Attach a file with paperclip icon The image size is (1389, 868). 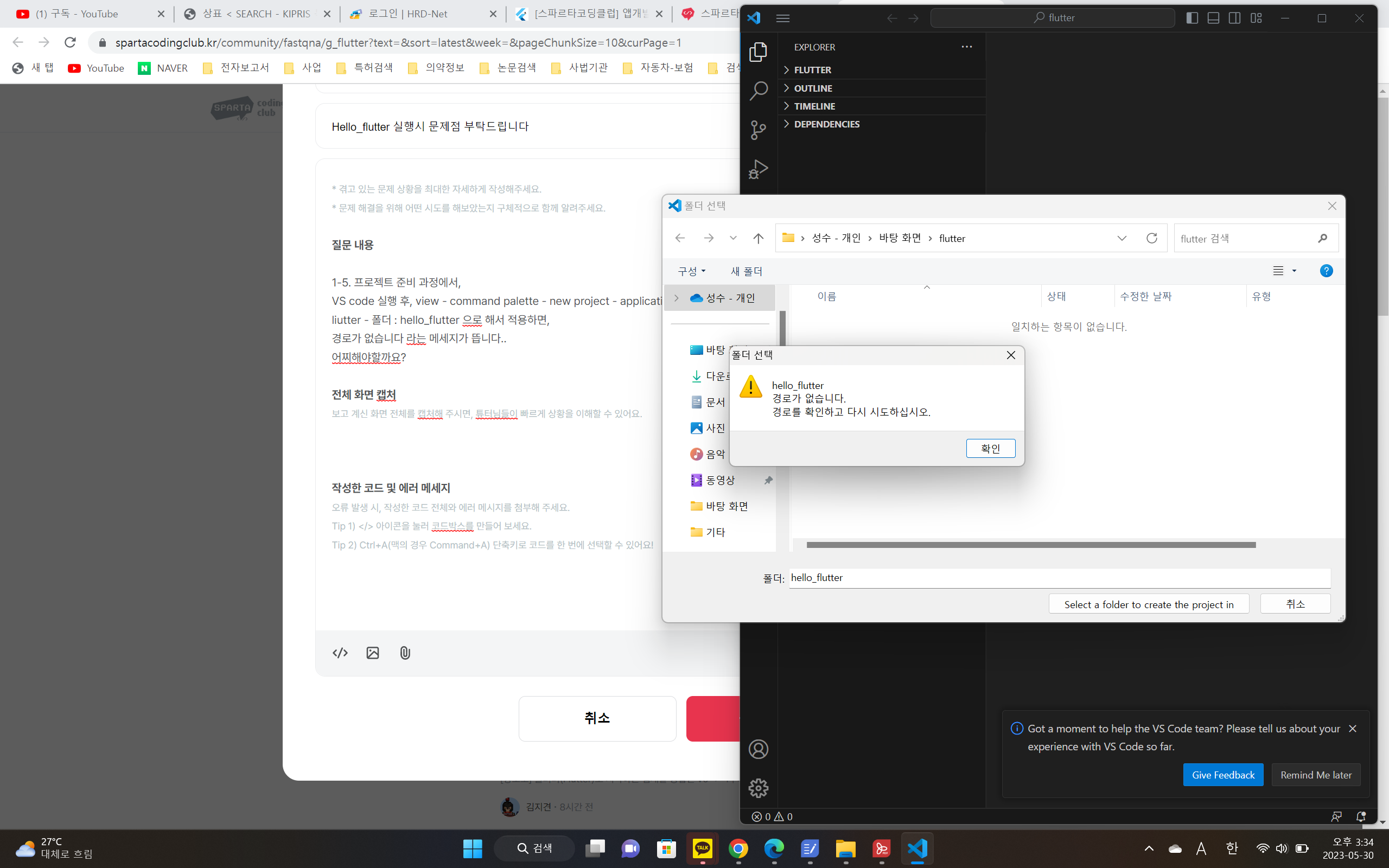(x=405, y=653)
